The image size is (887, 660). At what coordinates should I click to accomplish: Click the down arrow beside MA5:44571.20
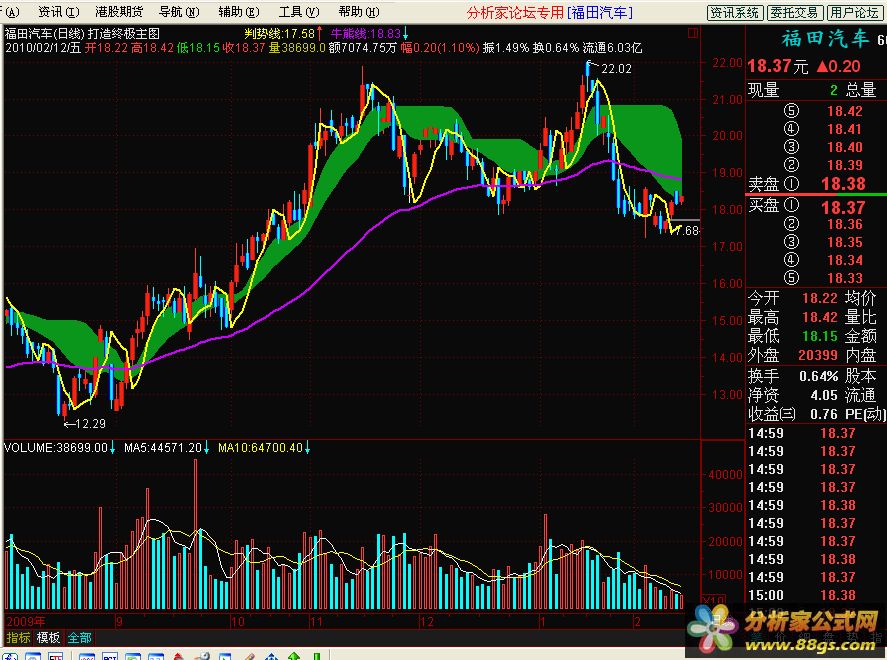point(206,448)
